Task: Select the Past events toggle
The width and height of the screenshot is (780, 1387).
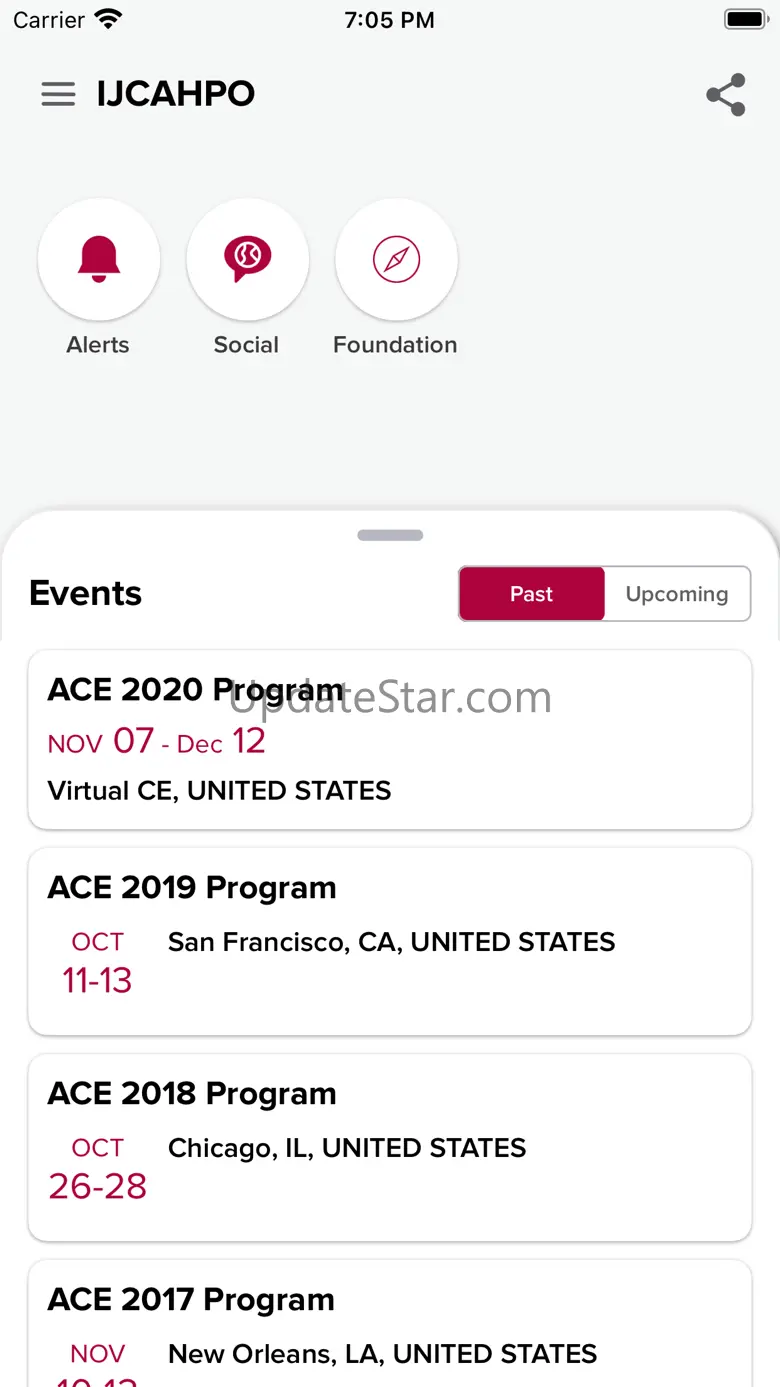Action: (x=532, y=594)
